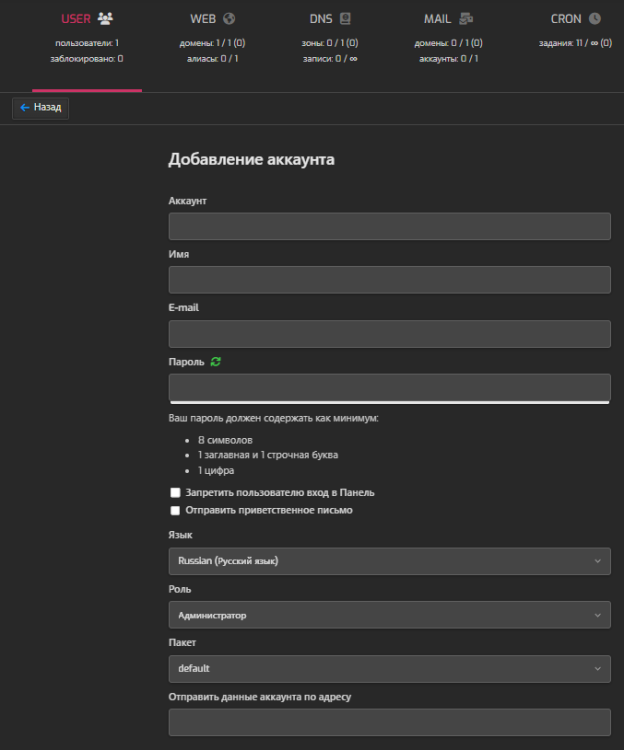Check Отправить приветственное письмо option
Viewport: 624px width, 750px height.
click(175, 510)
